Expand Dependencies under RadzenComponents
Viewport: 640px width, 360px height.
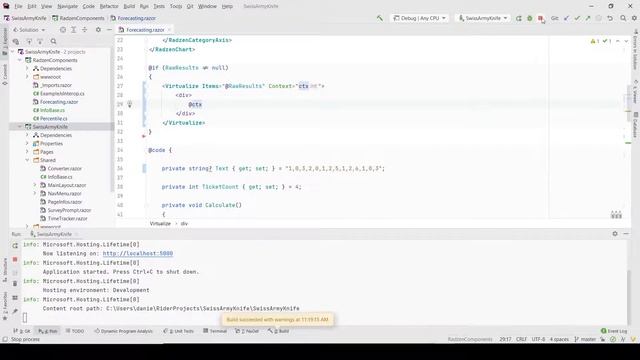tap(27, 68)
